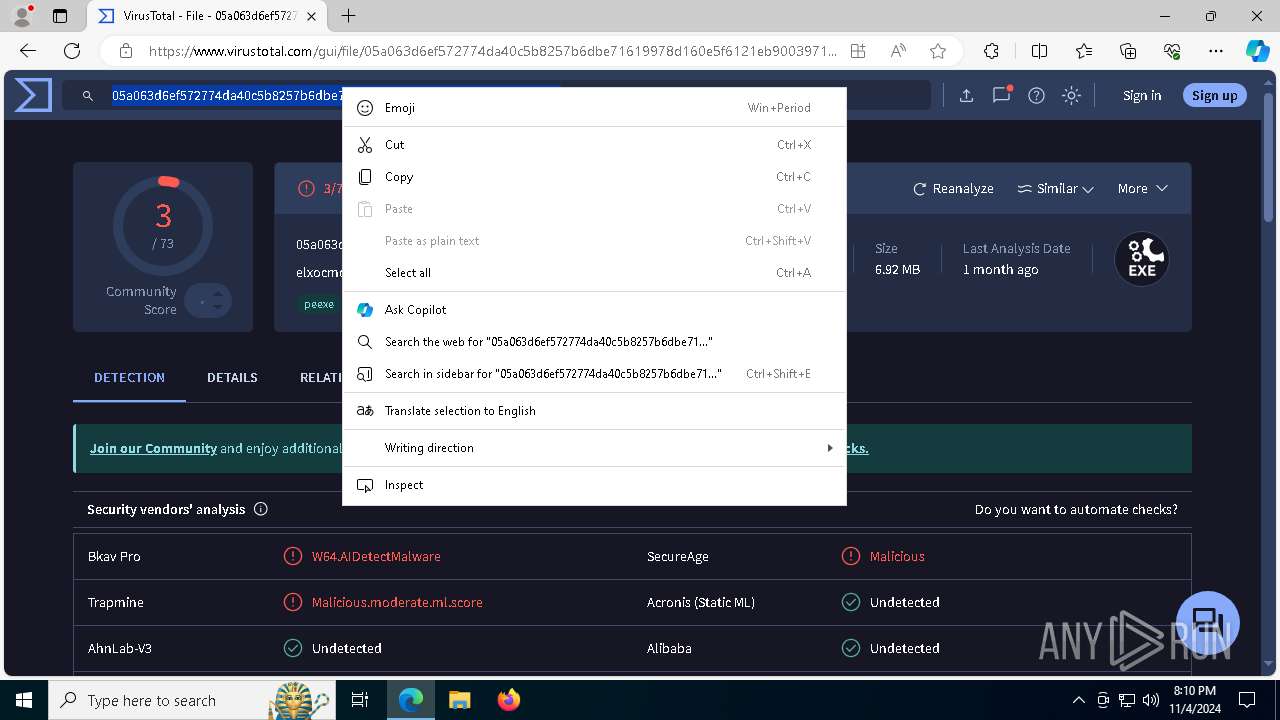Choose Emoji from context menu
This screenshot has width=1280, height=720.
click(594, 107)
